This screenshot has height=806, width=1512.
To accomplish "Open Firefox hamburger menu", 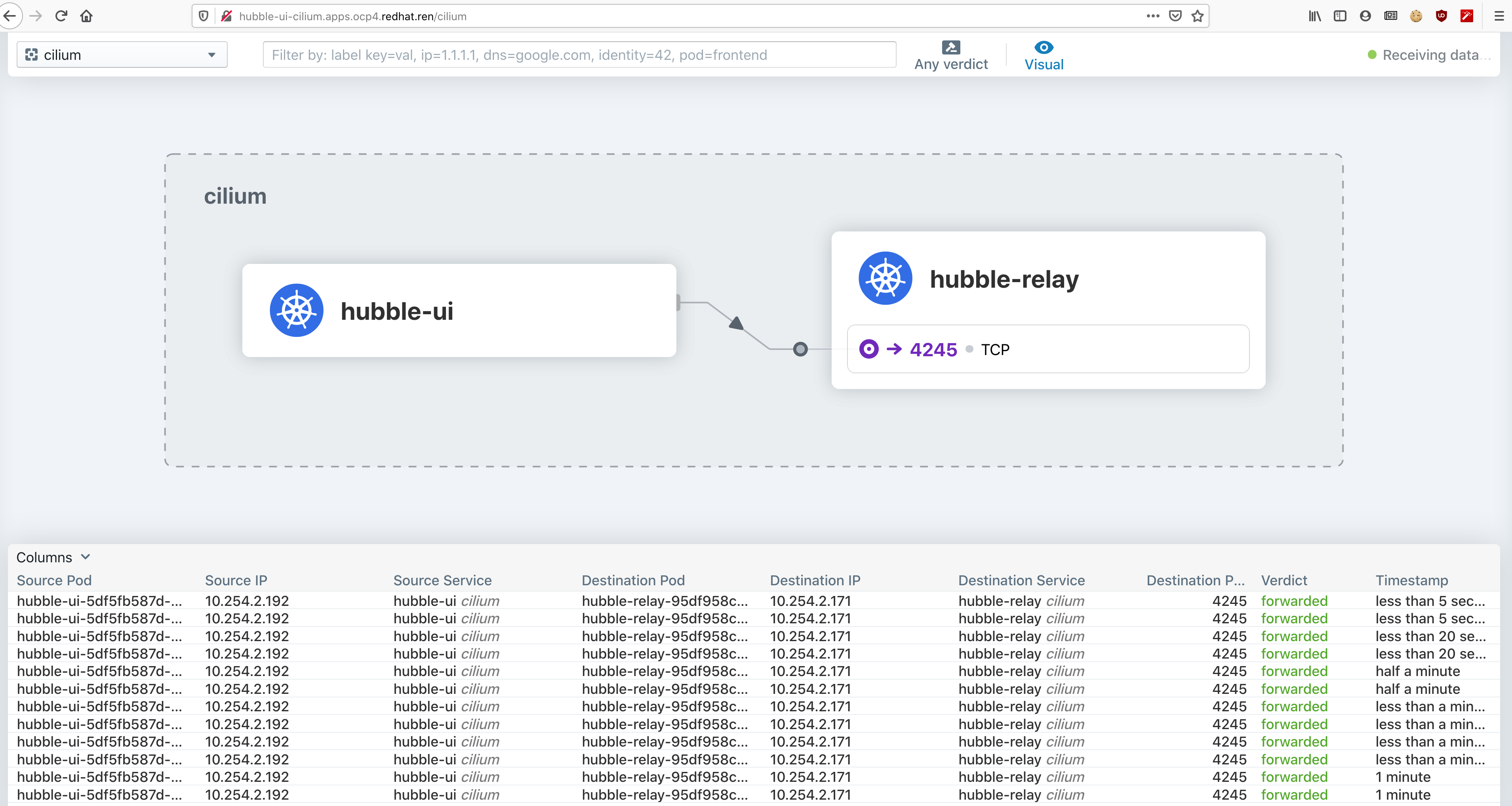I will [x=1499, y=16].
